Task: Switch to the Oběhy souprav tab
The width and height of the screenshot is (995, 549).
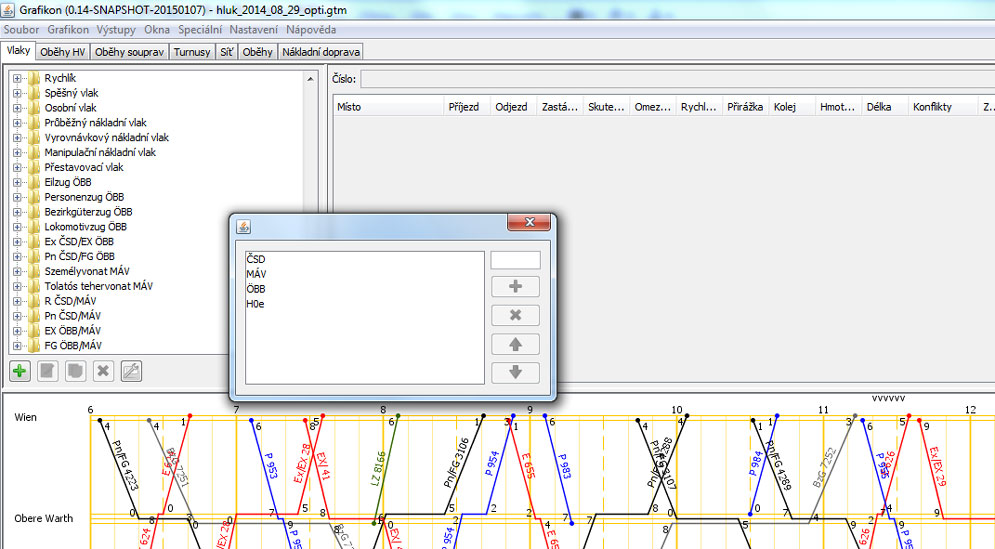Action: [129, 52]
